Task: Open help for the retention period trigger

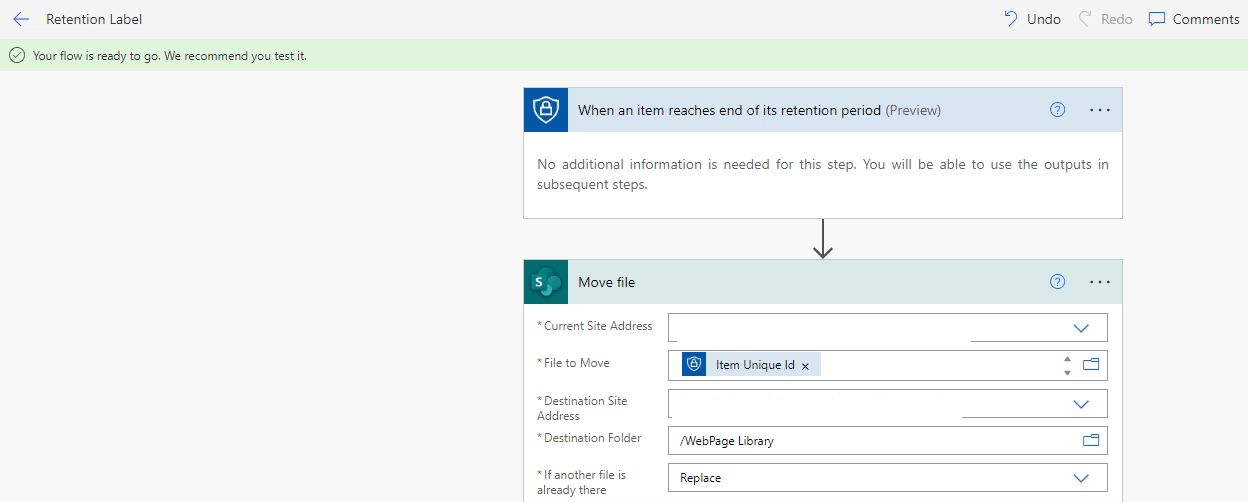Action: tap(1057, 110)
